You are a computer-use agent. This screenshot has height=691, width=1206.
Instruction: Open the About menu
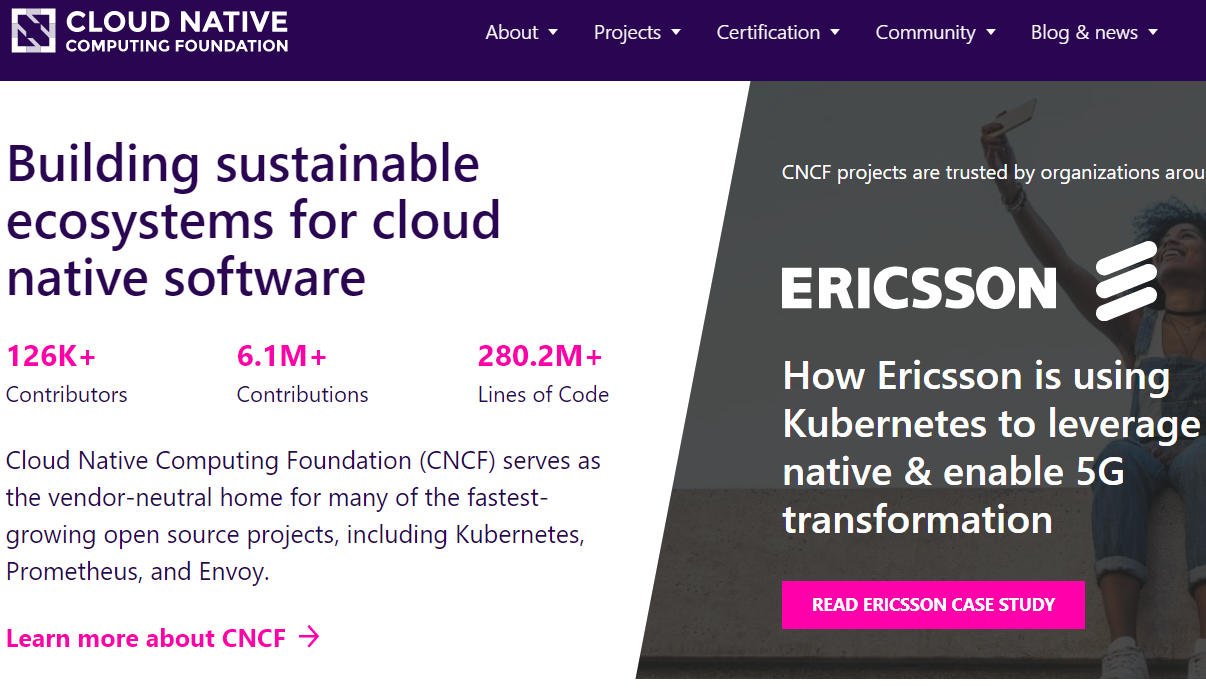pyautogui.click(x=511, y=32)
